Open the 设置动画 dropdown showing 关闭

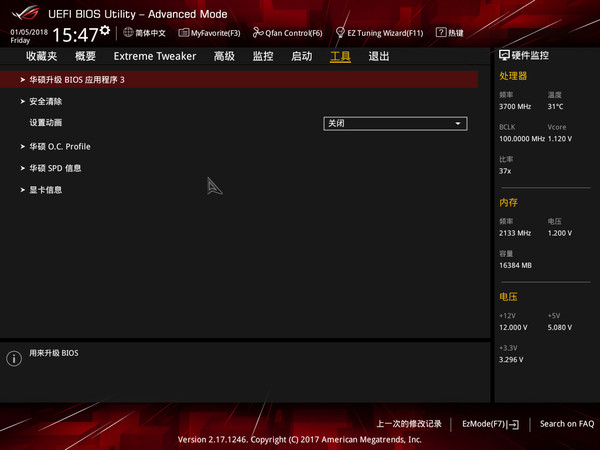point(395,124)
